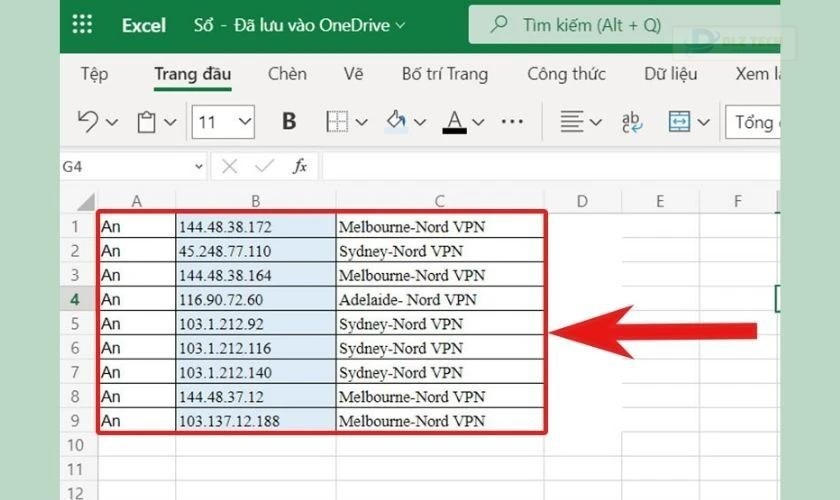Viewport: 840px width, 500px height.
Task: Select column A header
Action: (x=137, y=202)
